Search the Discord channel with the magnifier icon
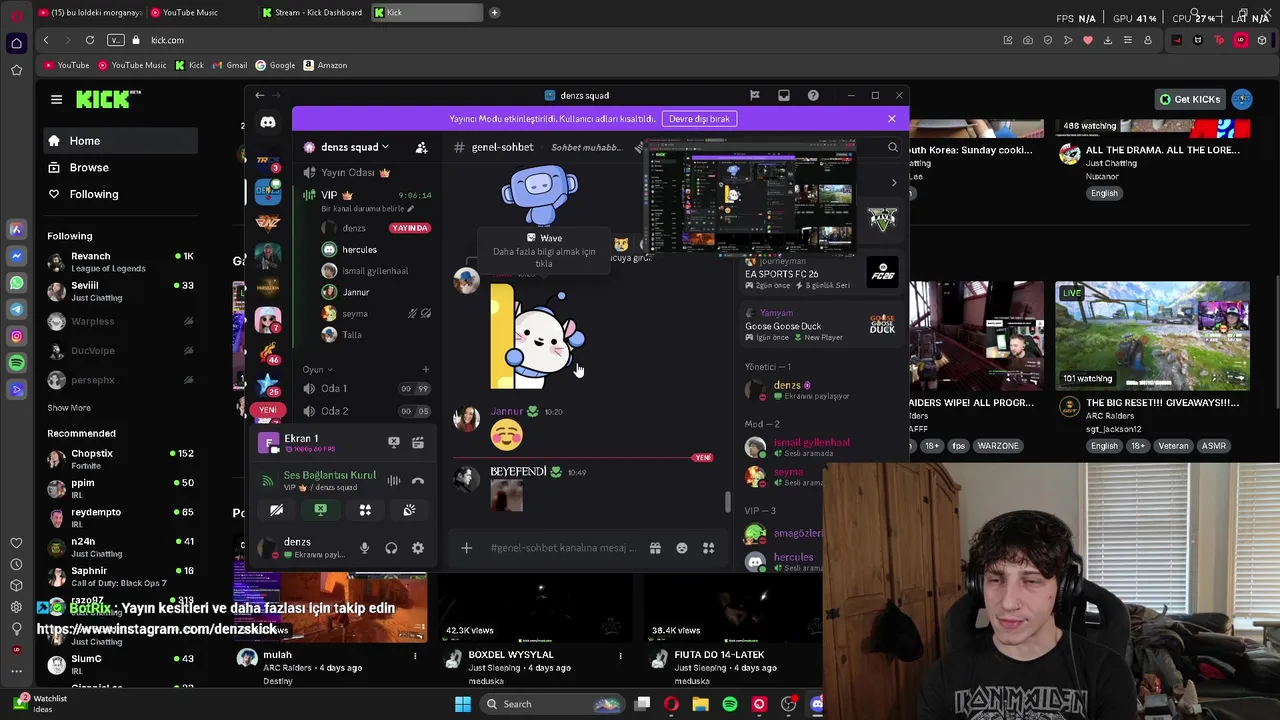 [893, 147]
